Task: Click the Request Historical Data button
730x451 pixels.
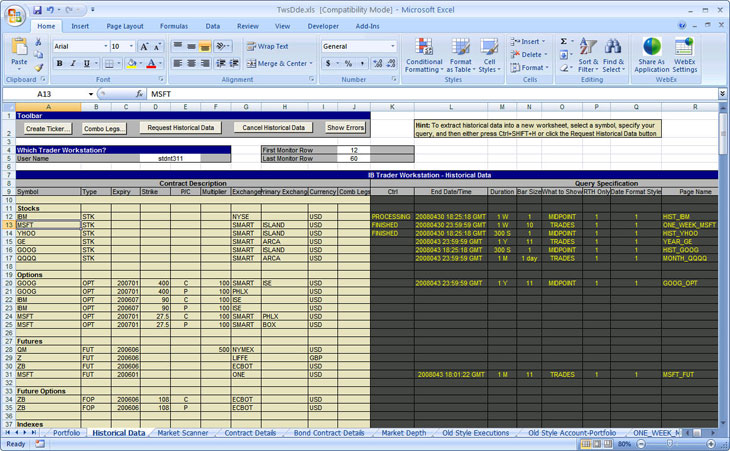Action: click(x=181, y=128)
